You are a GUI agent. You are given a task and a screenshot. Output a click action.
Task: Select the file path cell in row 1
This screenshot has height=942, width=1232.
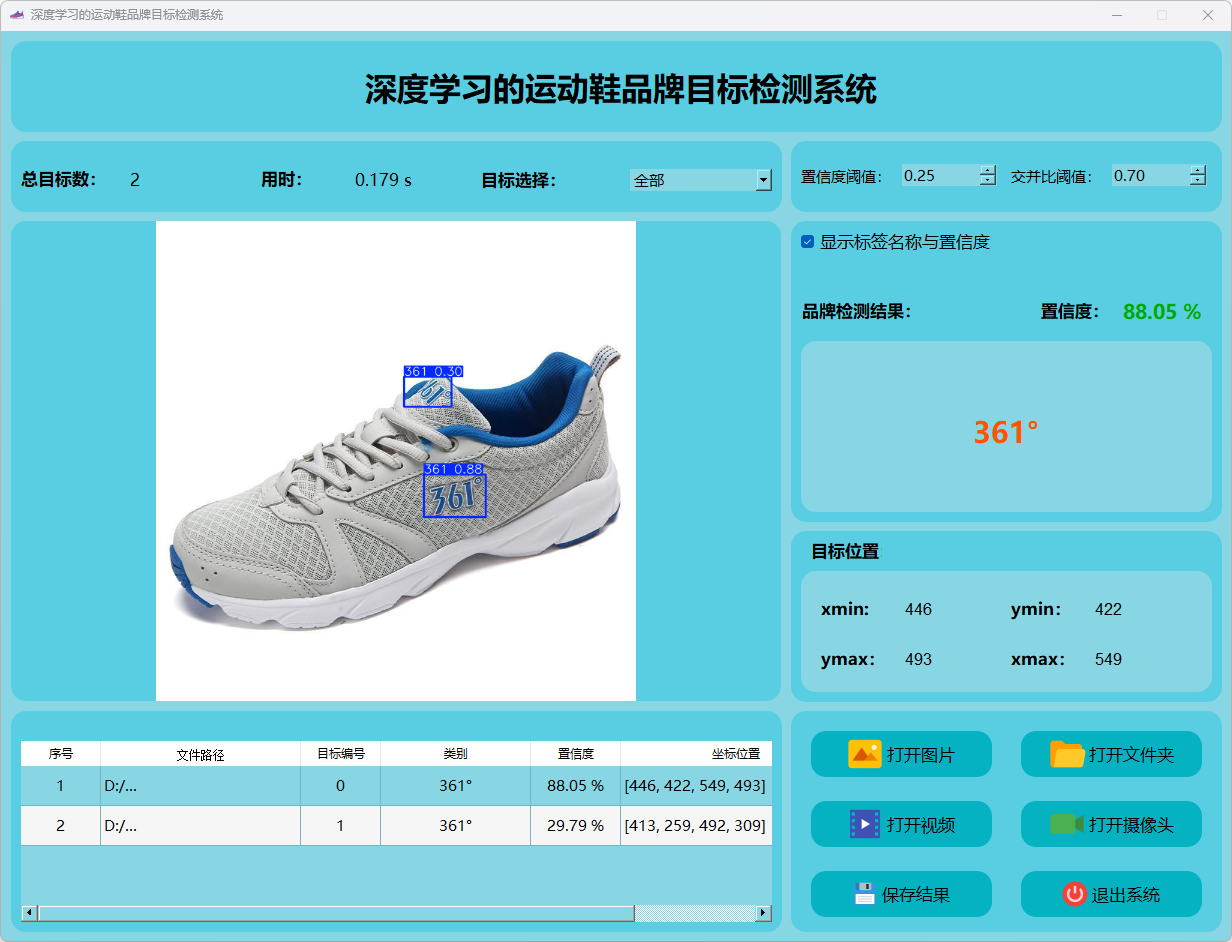point(200,786)
